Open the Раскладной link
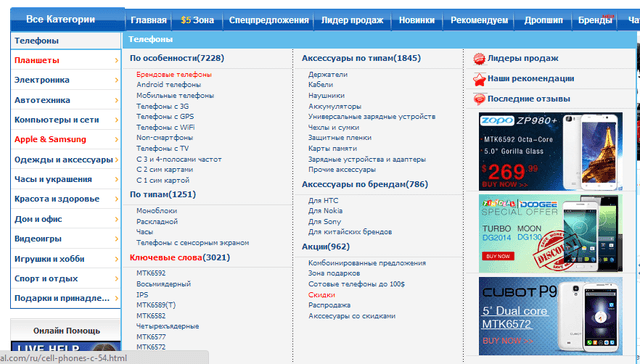The height and width of the screenshot is (364, 640). coord(157,222)
